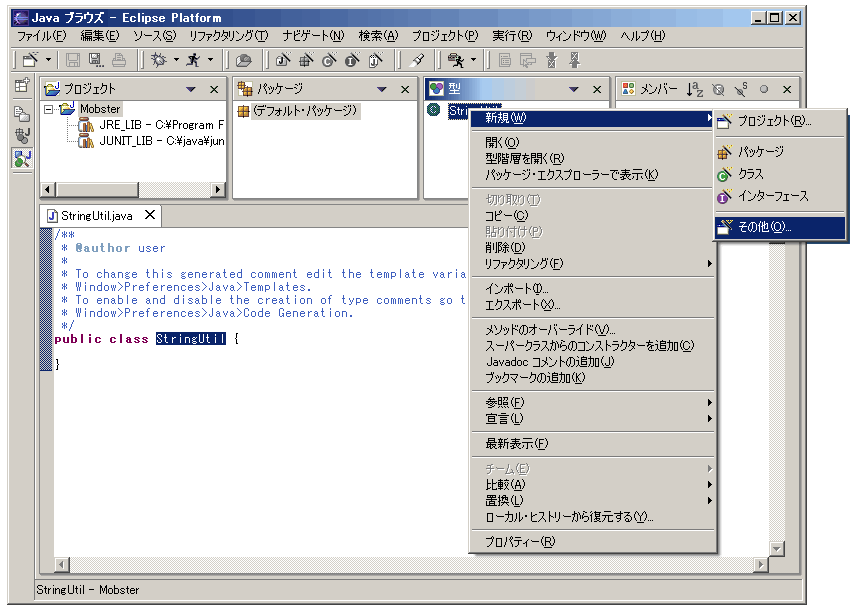
Task: Click the Save As toolbar icon
Action: [x=96, y=60]
